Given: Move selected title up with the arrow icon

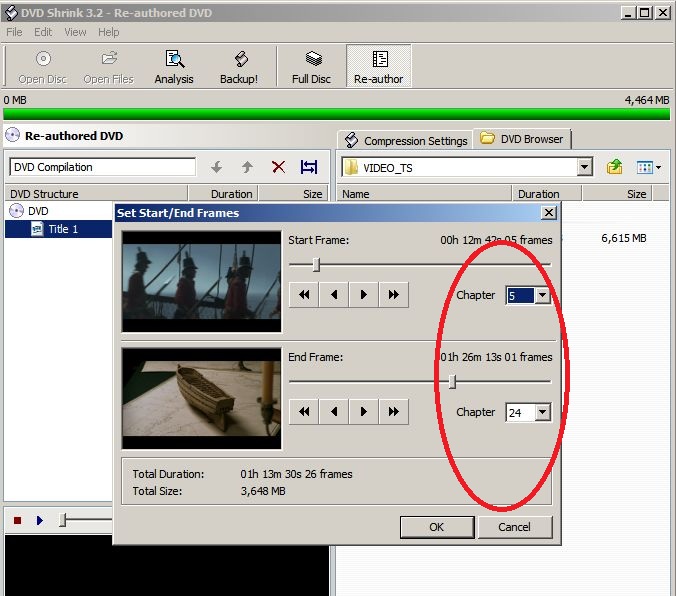Looking at the screenshot, I should (x=247, y=167).
